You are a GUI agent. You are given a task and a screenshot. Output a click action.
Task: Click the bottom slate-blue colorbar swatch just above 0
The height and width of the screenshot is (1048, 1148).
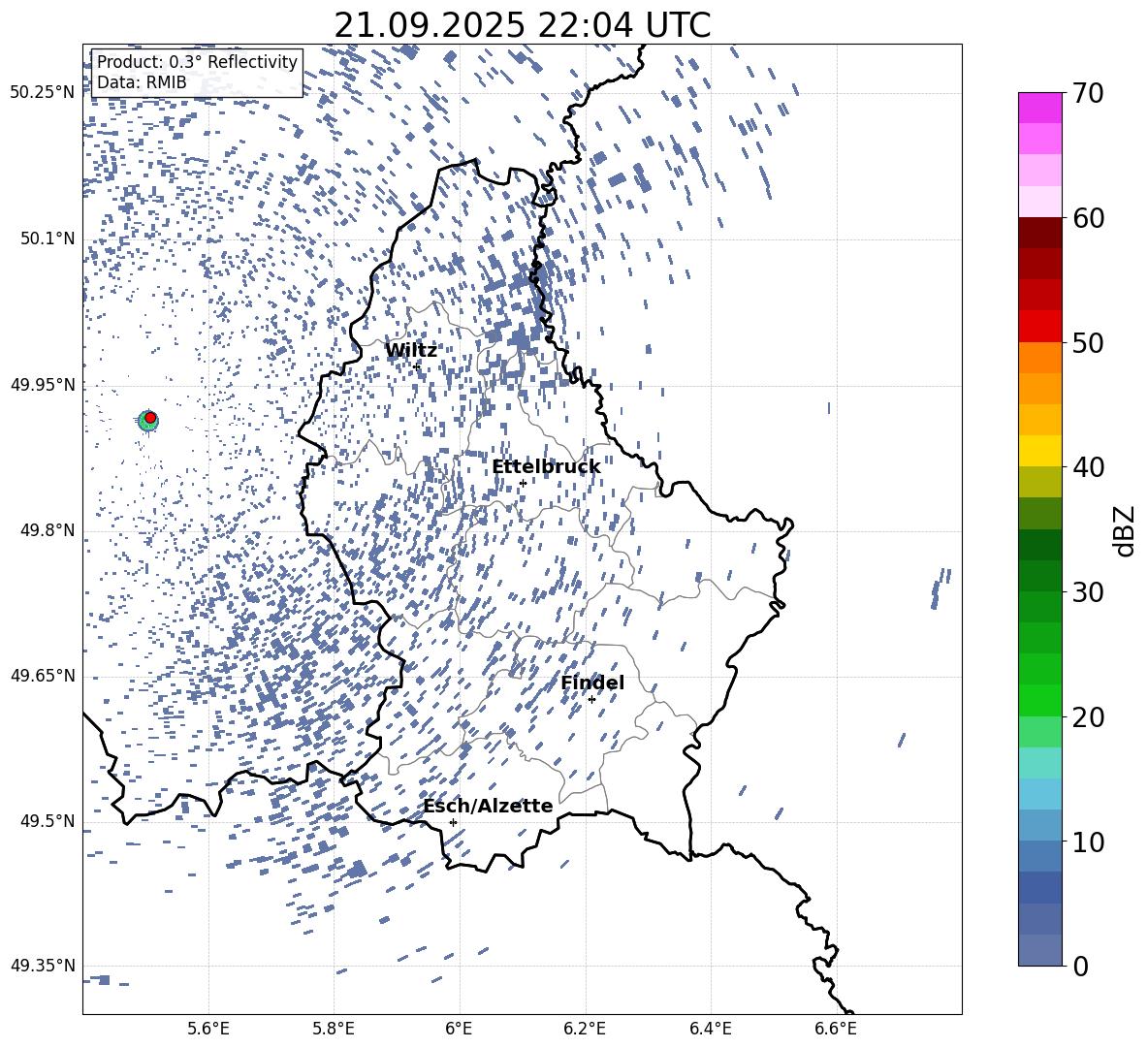pyautogui.click(x=1040, y=950)
